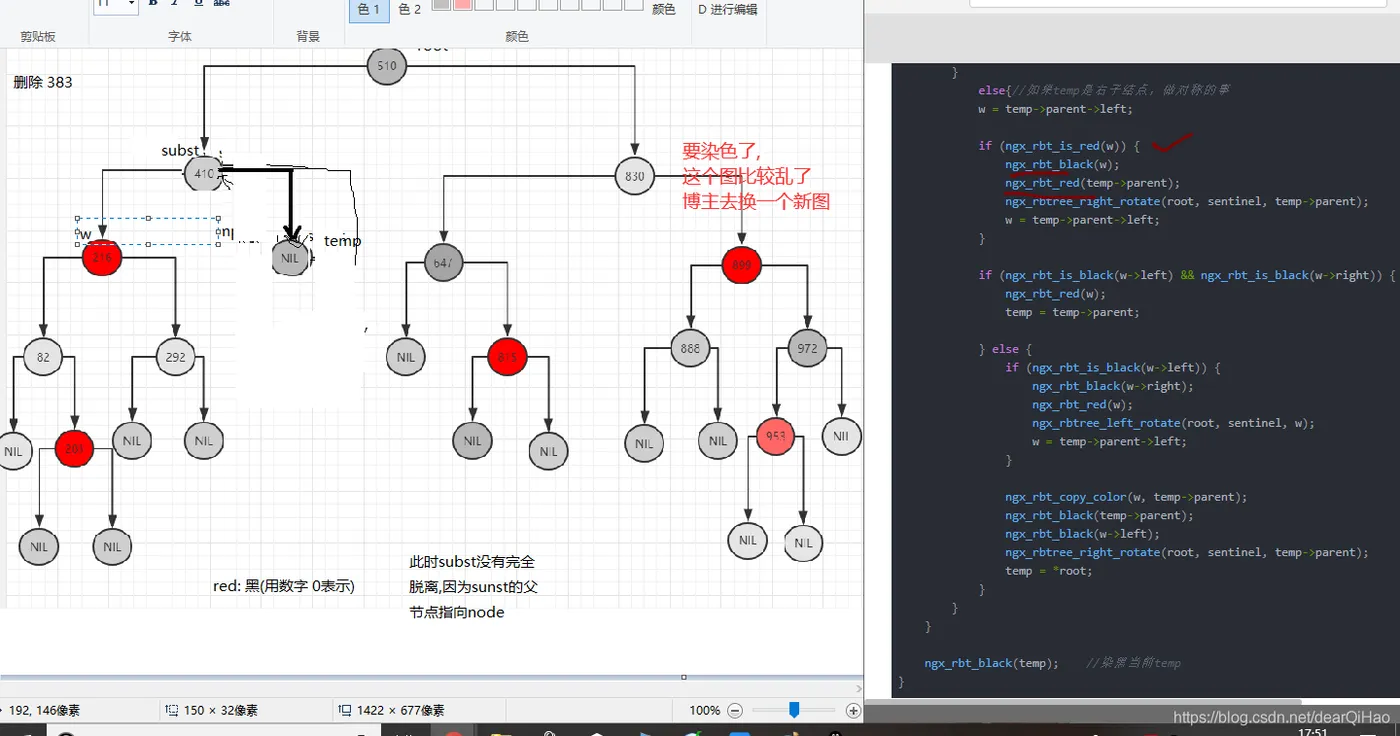Viewport: 1400px width, 736px height.
Task: Toggle italic in Paint's font group
Action: pos(175,4)
